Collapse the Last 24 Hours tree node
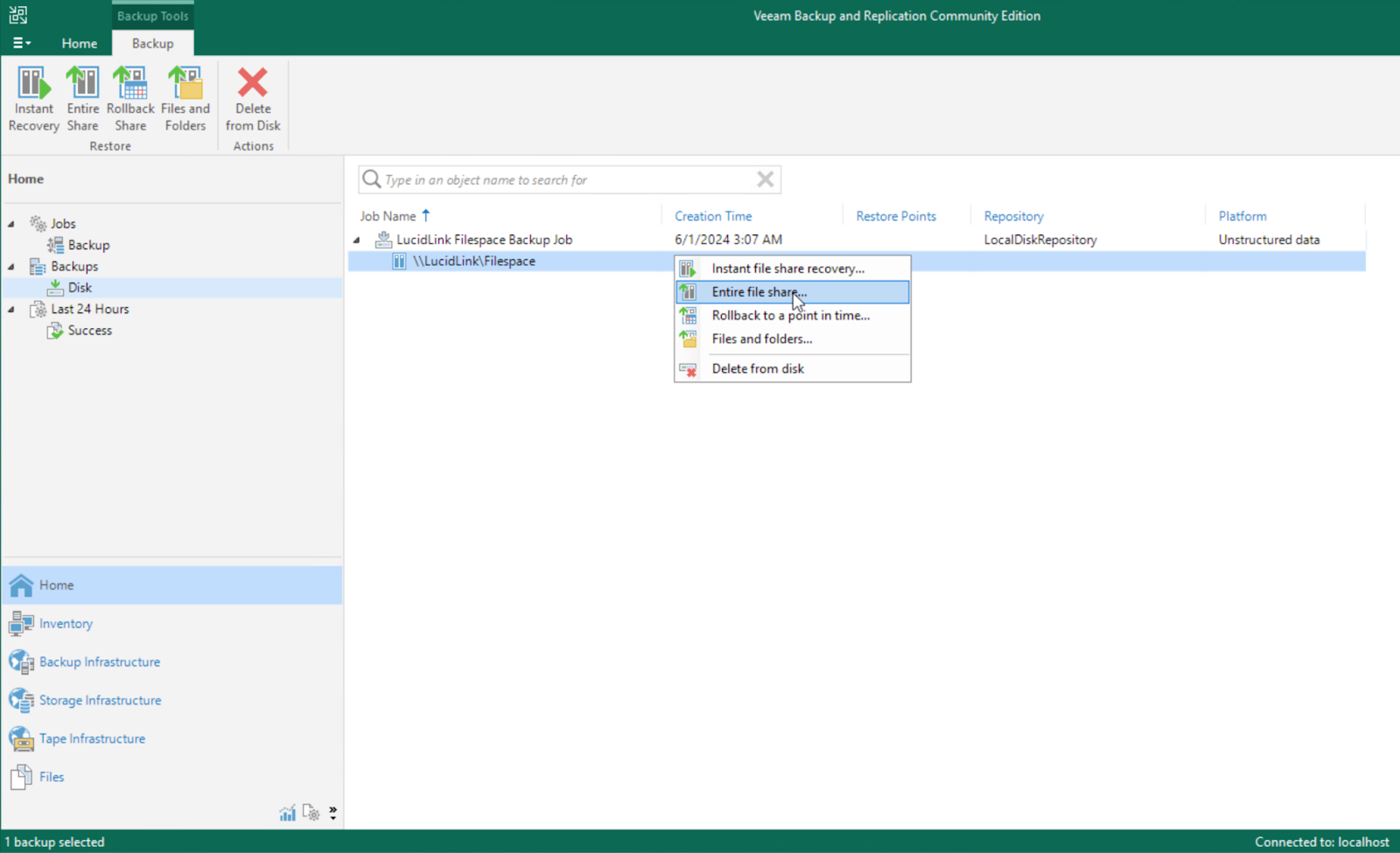Screen dimensions: 1400x853 point(11,310)
